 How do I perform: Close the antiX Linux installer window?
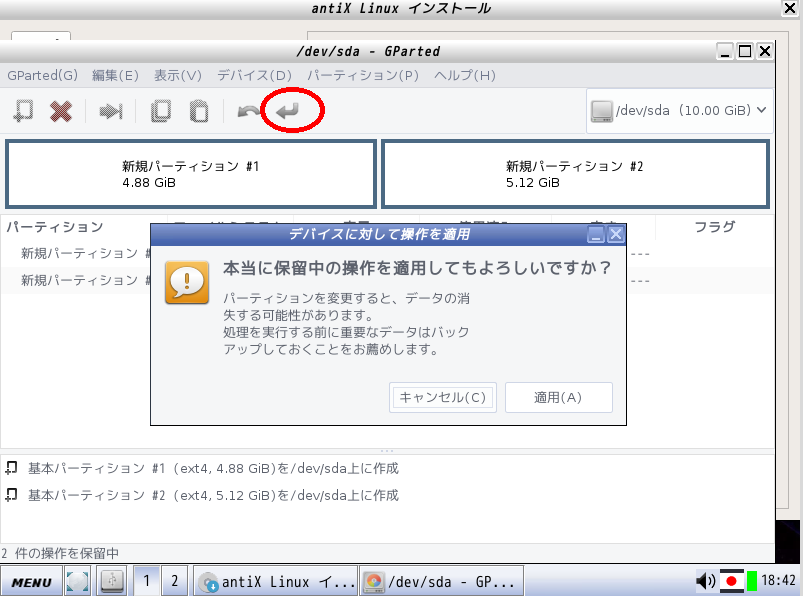click(790, 8)
